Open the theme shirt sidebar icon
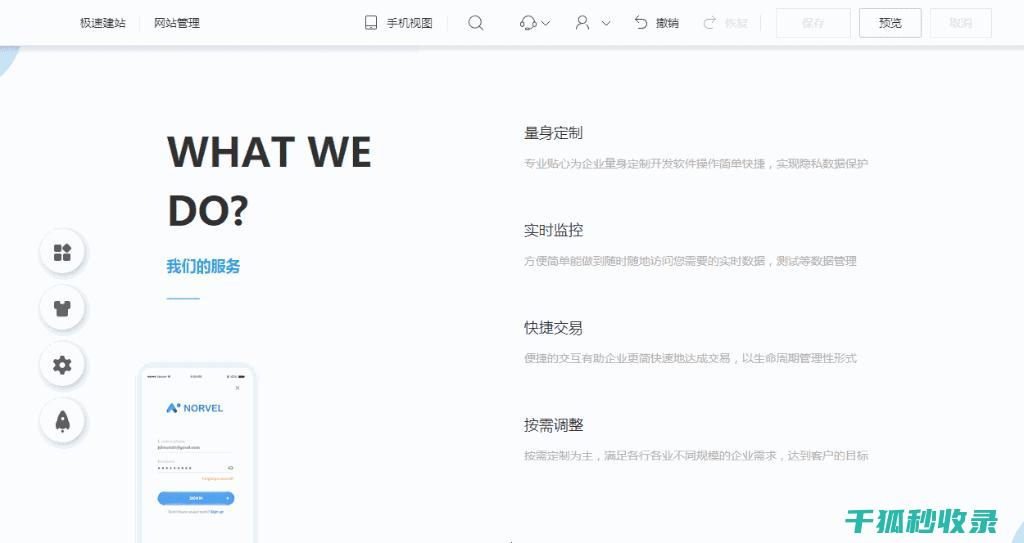The height and width of the screenshot is (543, 1024). coord(62,308)
